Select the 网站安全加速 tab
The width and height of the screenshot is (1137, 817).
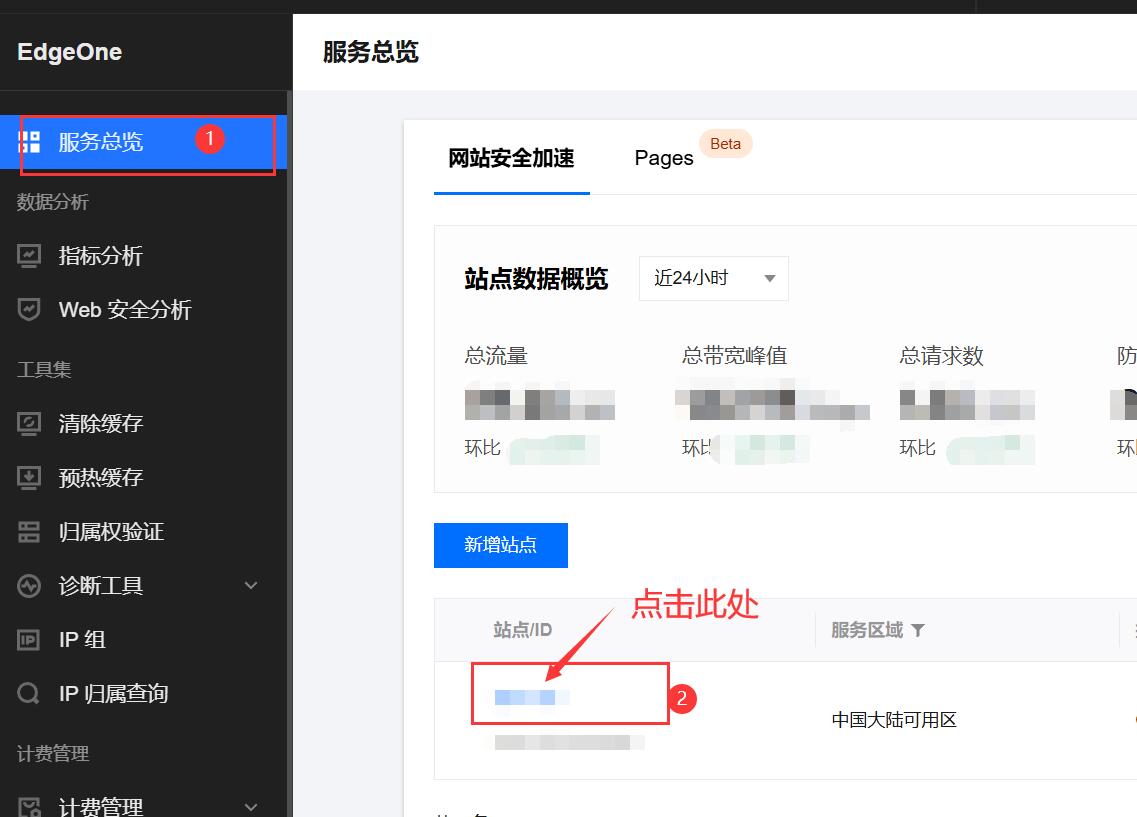point(511,158)
